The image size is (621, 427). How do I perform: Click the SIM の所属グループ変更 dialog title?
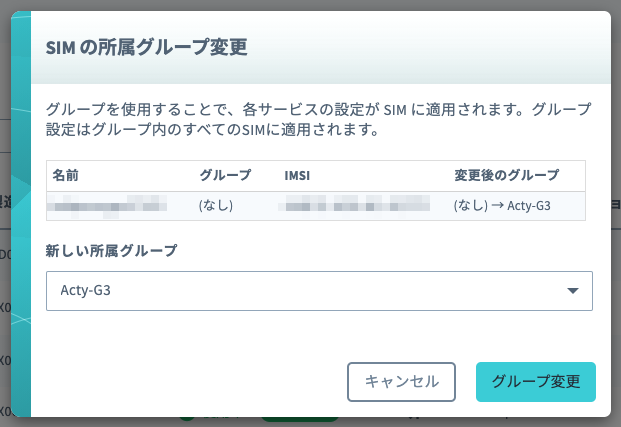pos(147,47)
